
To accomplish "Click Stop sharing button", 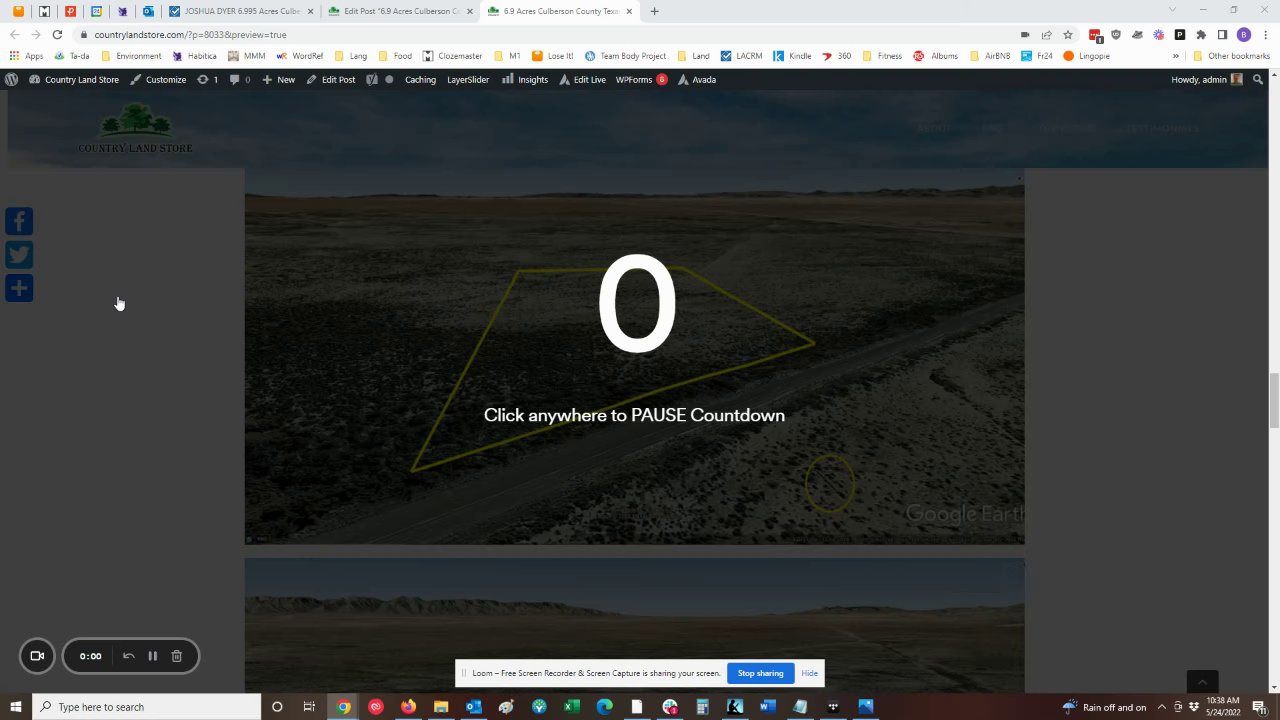I will tap(761, 673).
